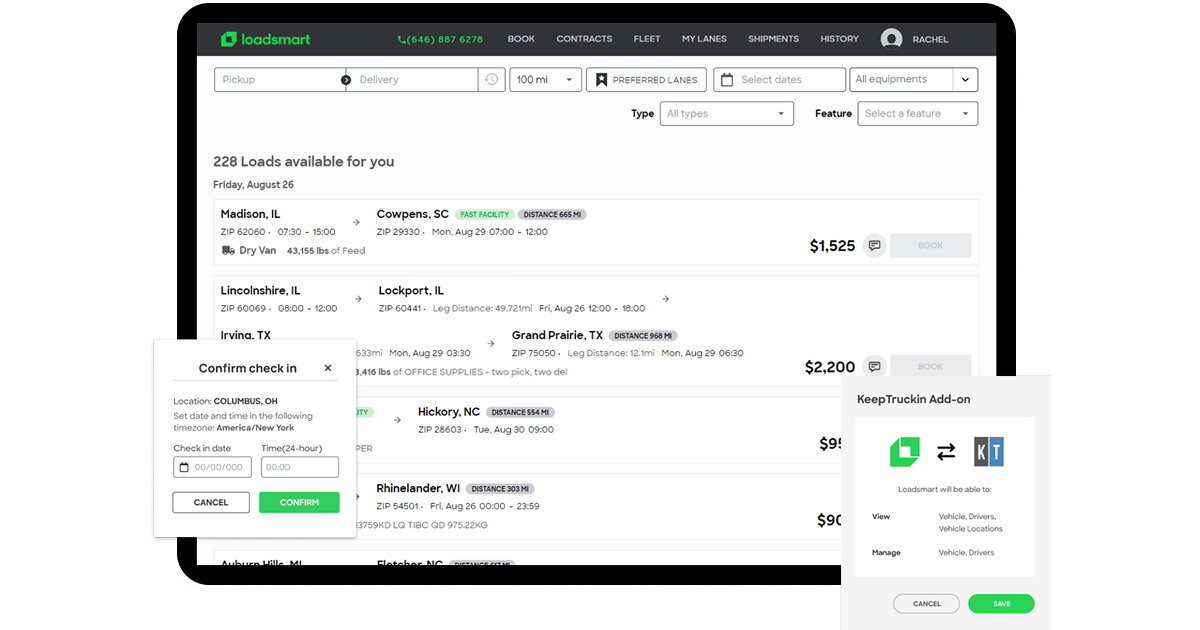Click Rachel's profile avatar icon
The width and height of the screenshot is (1200, 630).
click(891, 39)
